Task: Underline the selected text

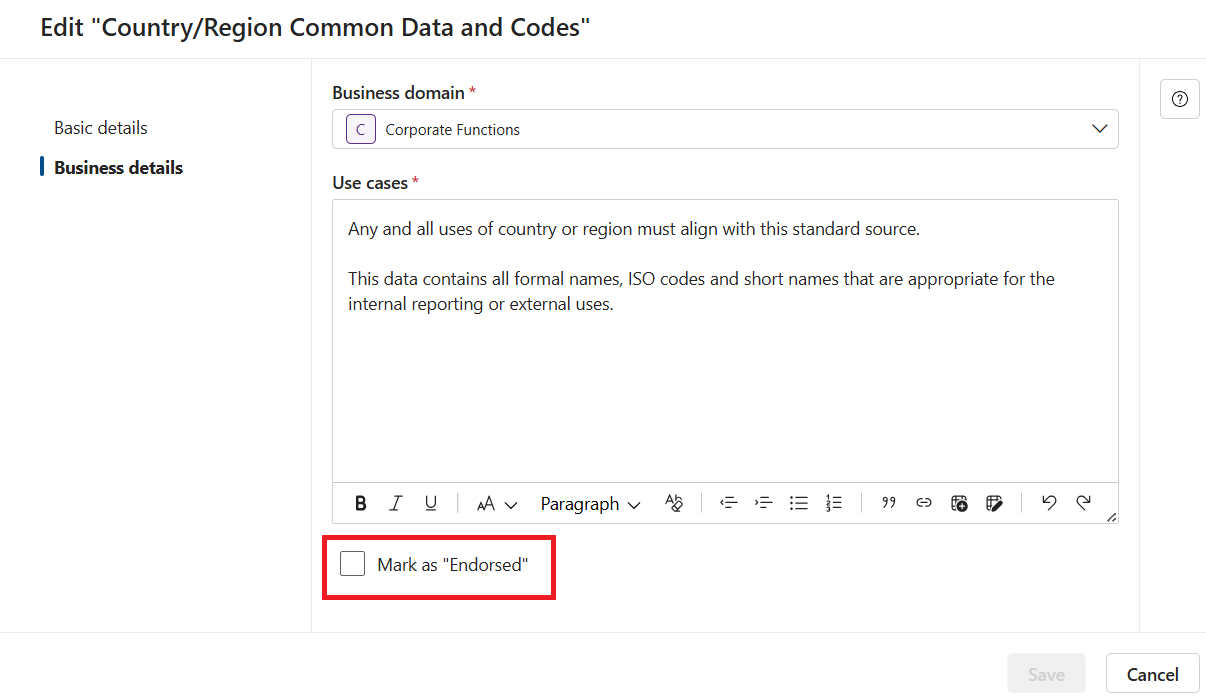Action: point(431,503)
